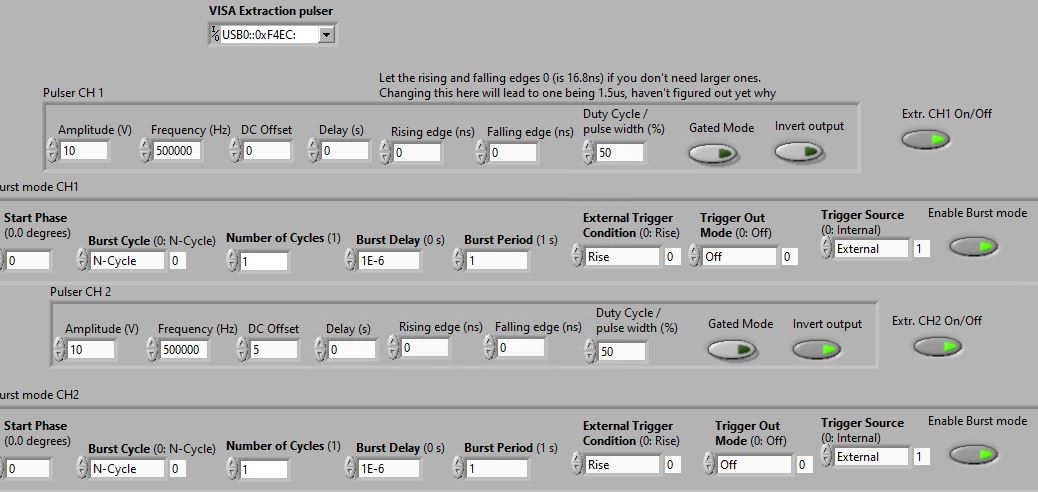Click the CH1 Trigger Source numeric index 1

coord(921,248)
